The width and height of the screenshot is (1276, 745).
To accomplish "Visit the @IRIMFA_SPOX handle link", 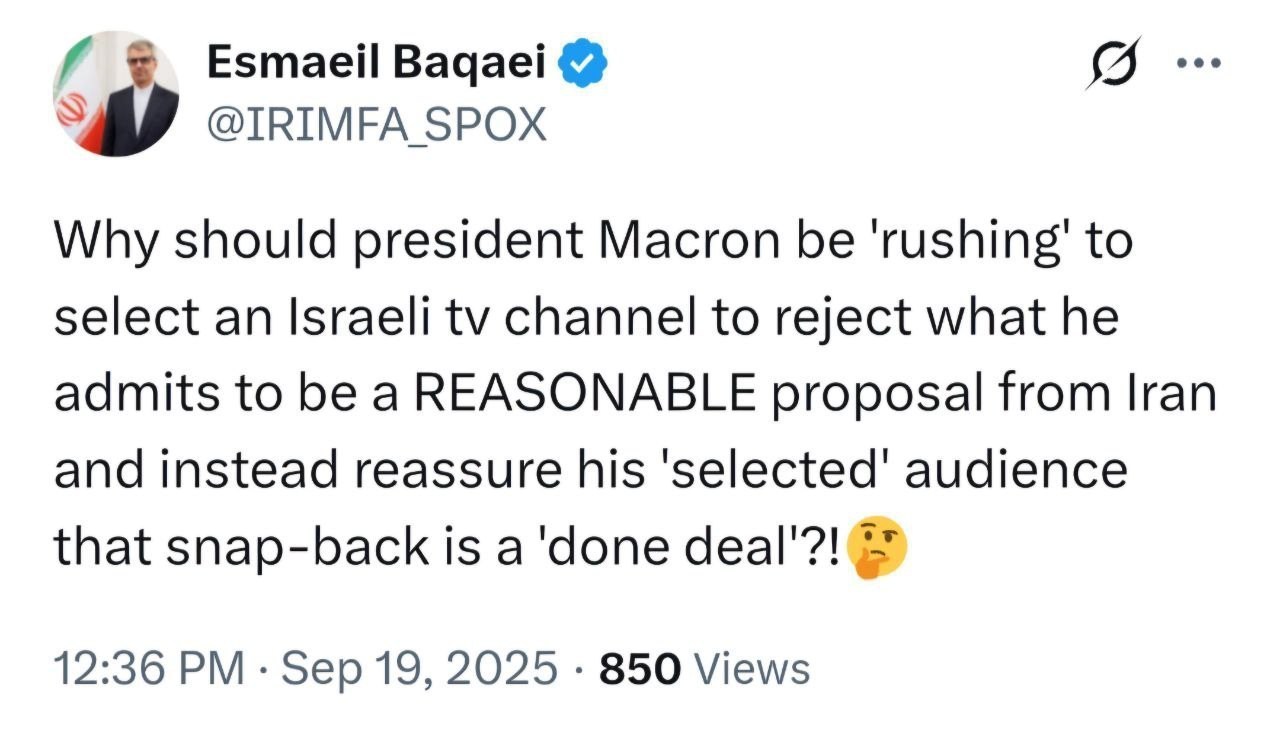I will 375,124.
